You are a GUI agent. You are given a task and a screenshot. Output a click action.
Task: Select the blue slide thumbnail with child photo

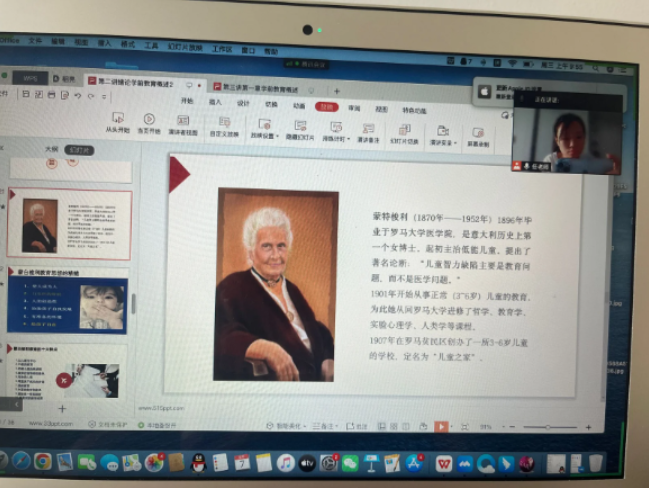tap(70, 302)
